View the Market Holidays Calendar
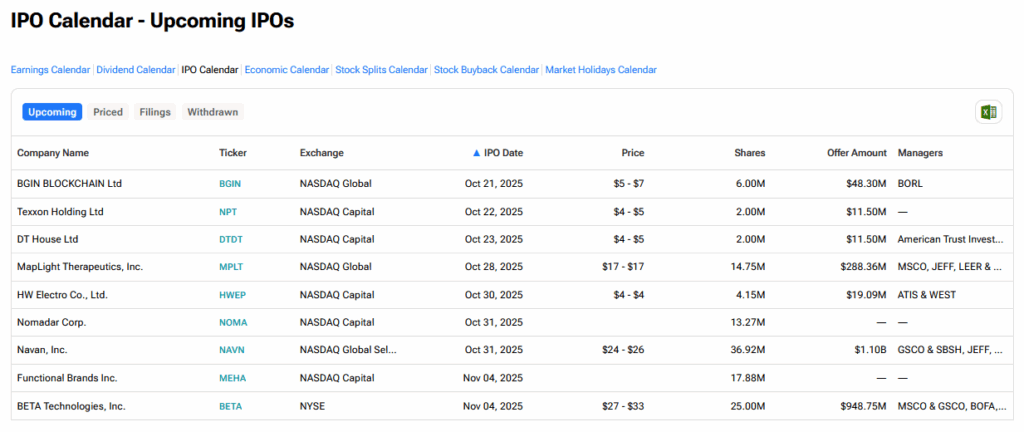The image size is (1024, 432). click(601, 70)
